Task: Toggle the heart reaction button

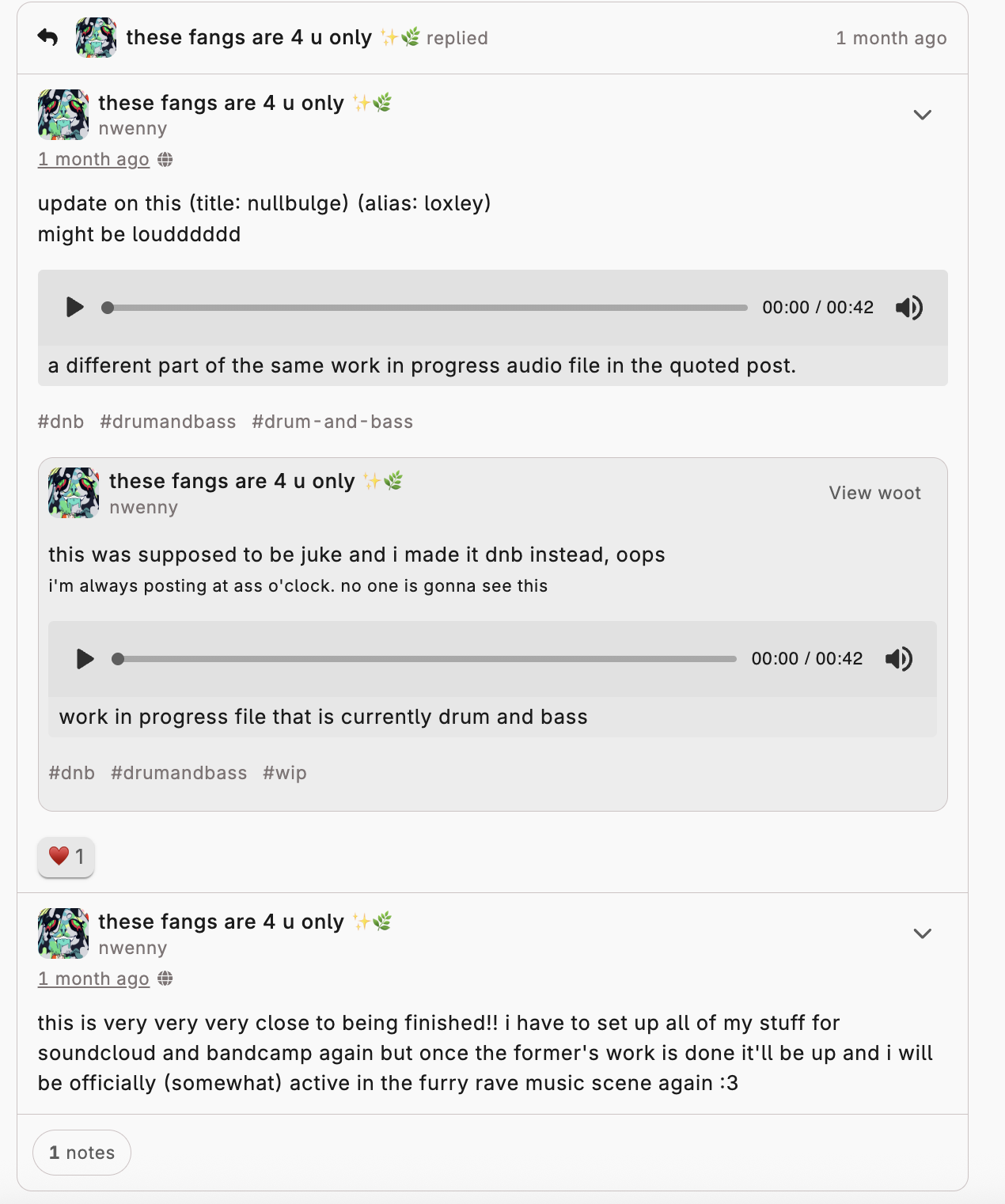Action: point(66,856)
